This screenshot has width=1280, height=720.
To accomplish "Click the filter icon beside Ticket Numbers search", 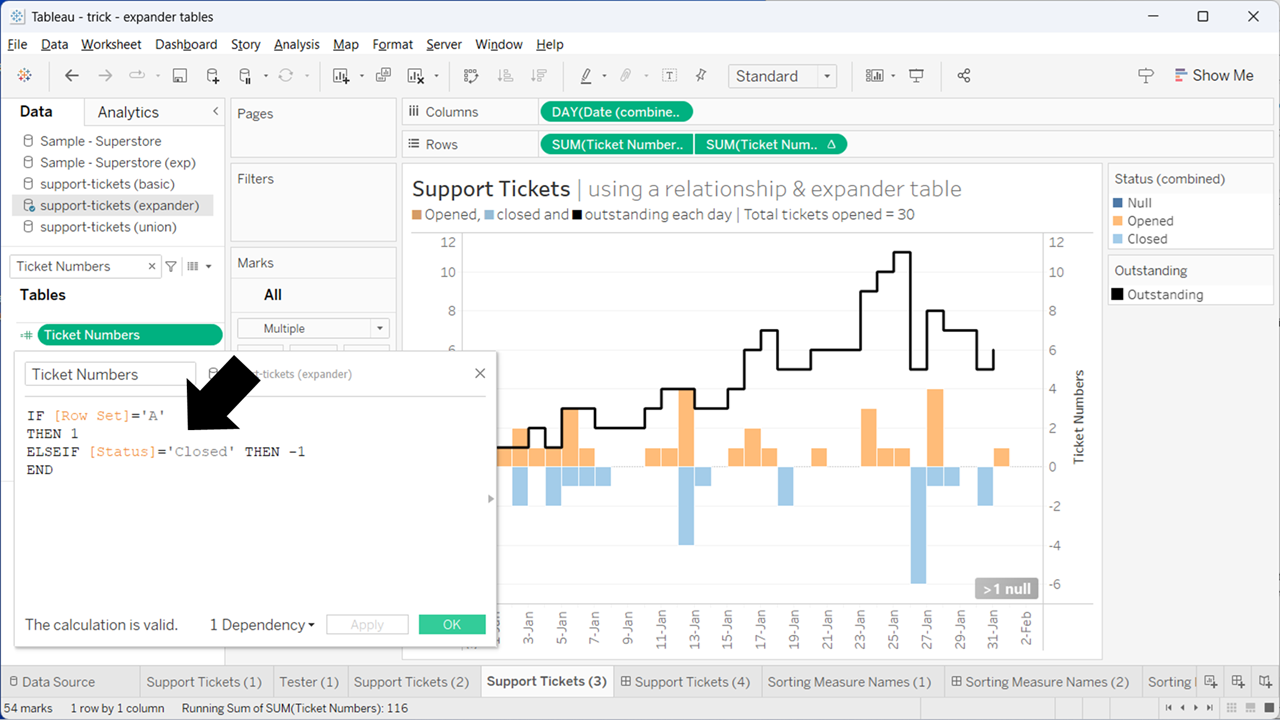I will pyautogui.click(x=171, y=266).
